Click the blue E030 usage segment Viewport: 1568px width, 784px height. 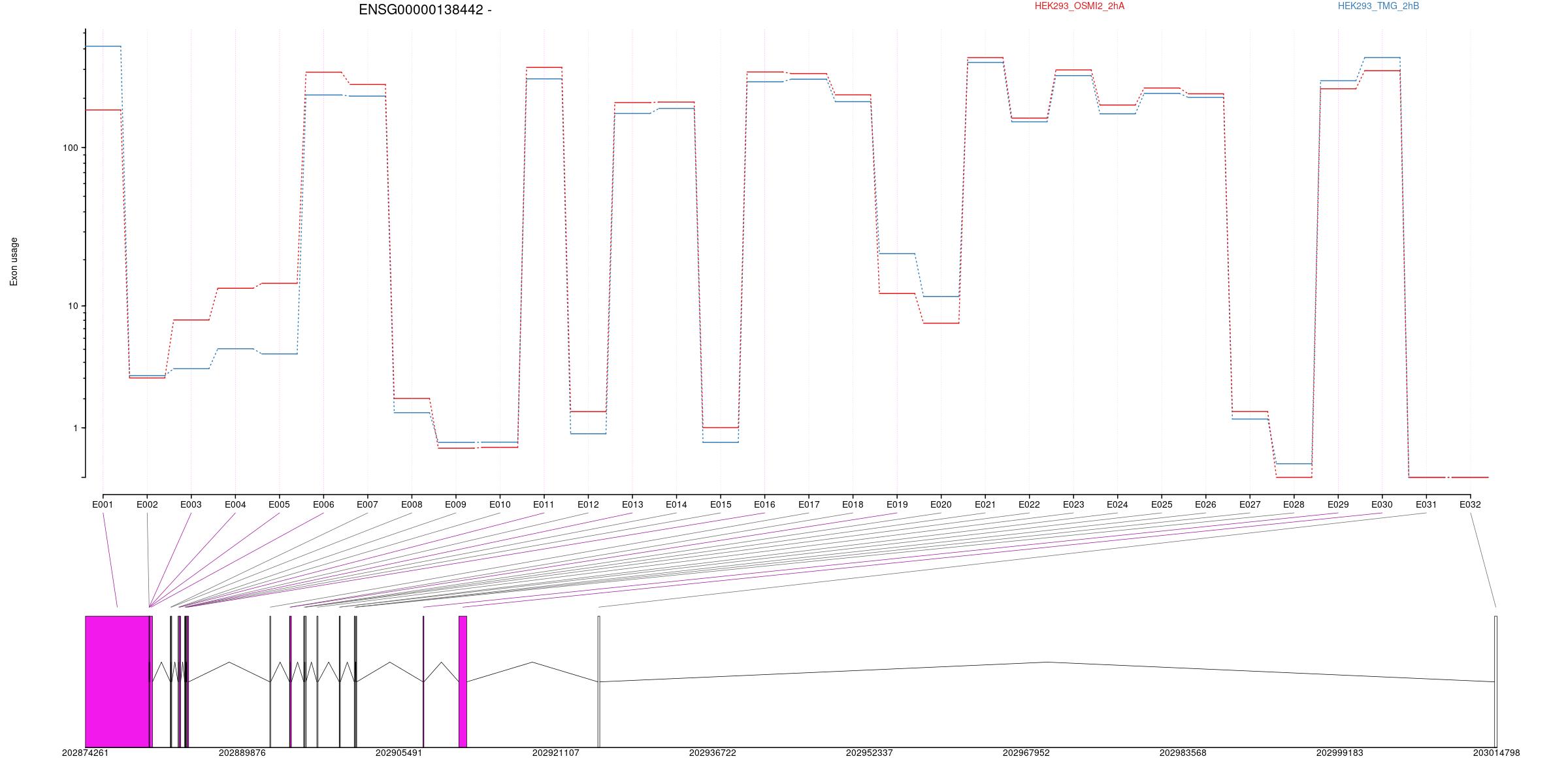(1382, 57)
